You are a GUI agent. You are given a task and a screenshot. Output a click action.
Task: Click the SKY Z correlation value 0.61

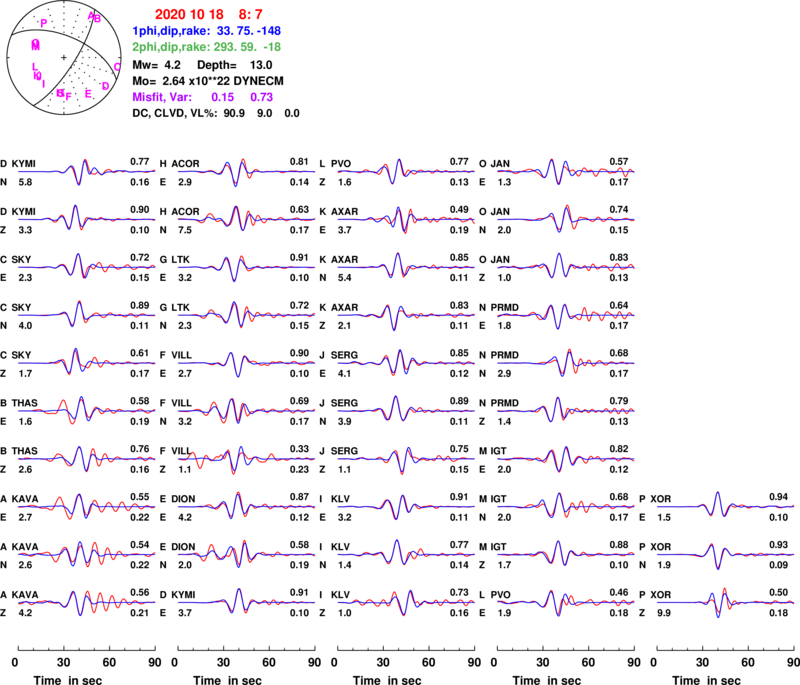pyautogui.click(x=139, y=353)
